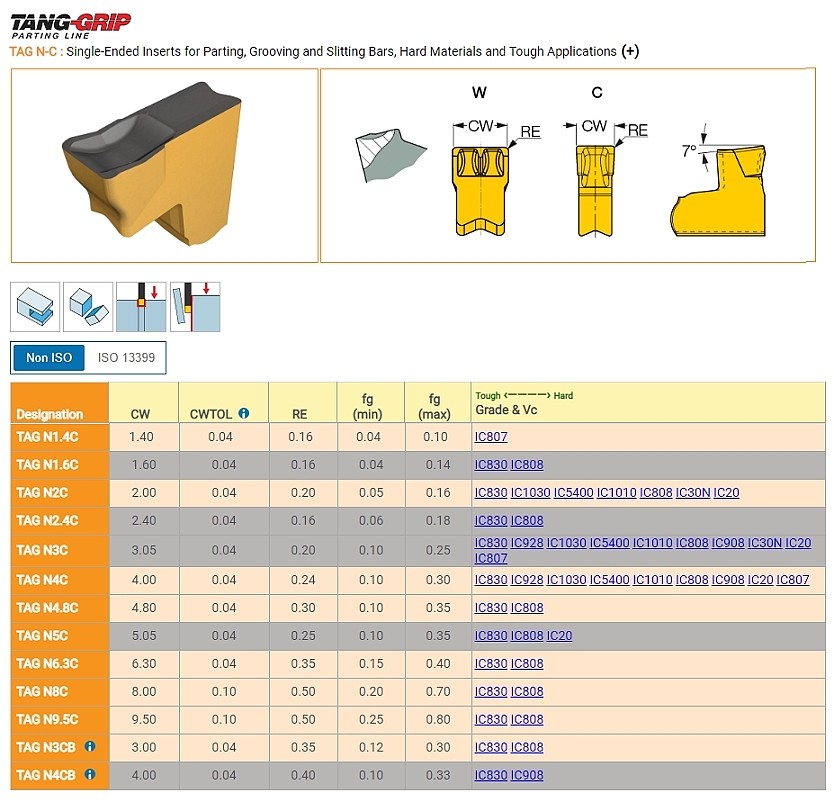Select the Non ISO tab
This screenshot has width=834, height=802.
coord(49,358)
